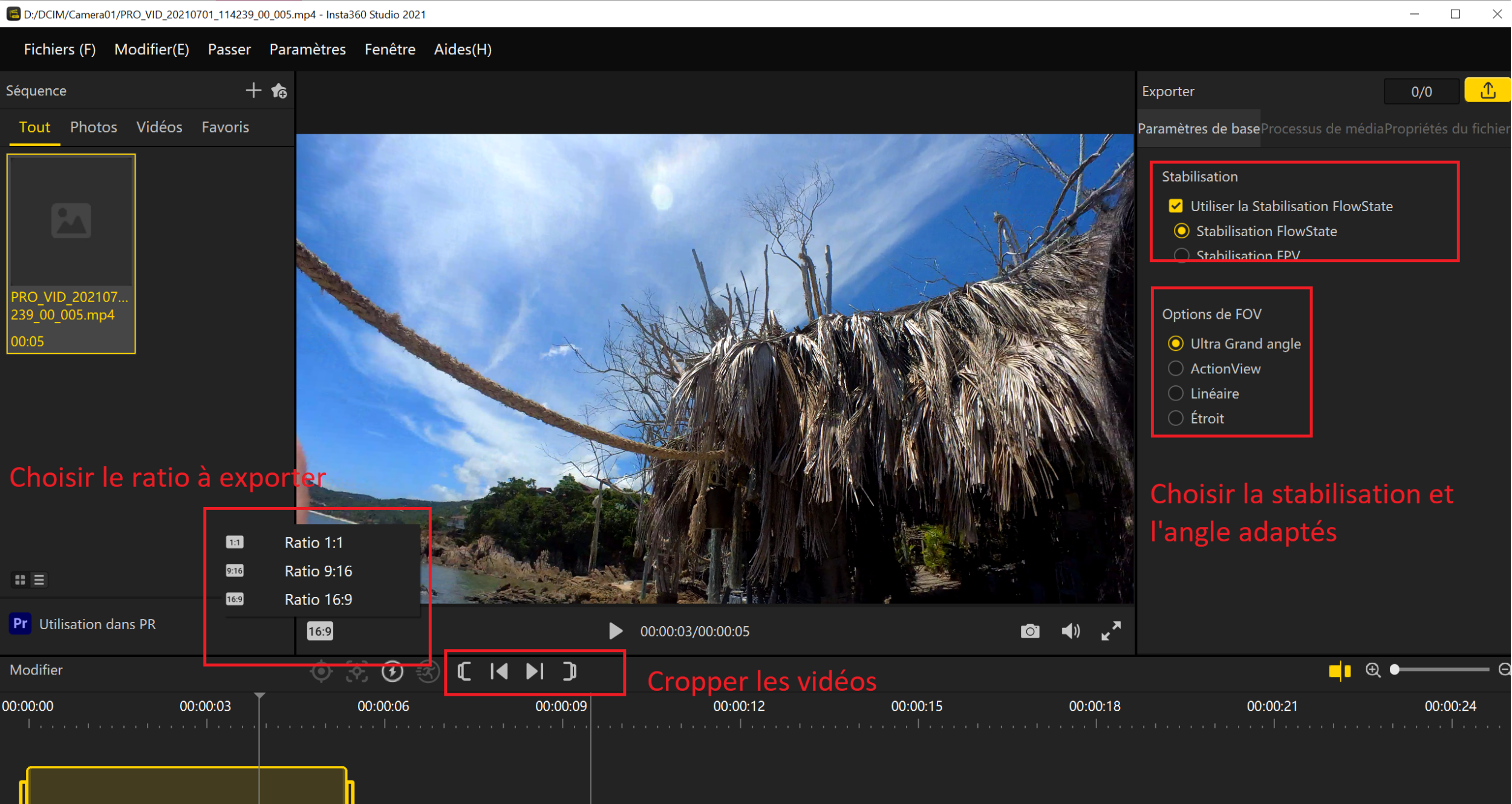Click the lightning bolt speed icon
Viewport: 1512px width, 804px height.
(393, 671)
